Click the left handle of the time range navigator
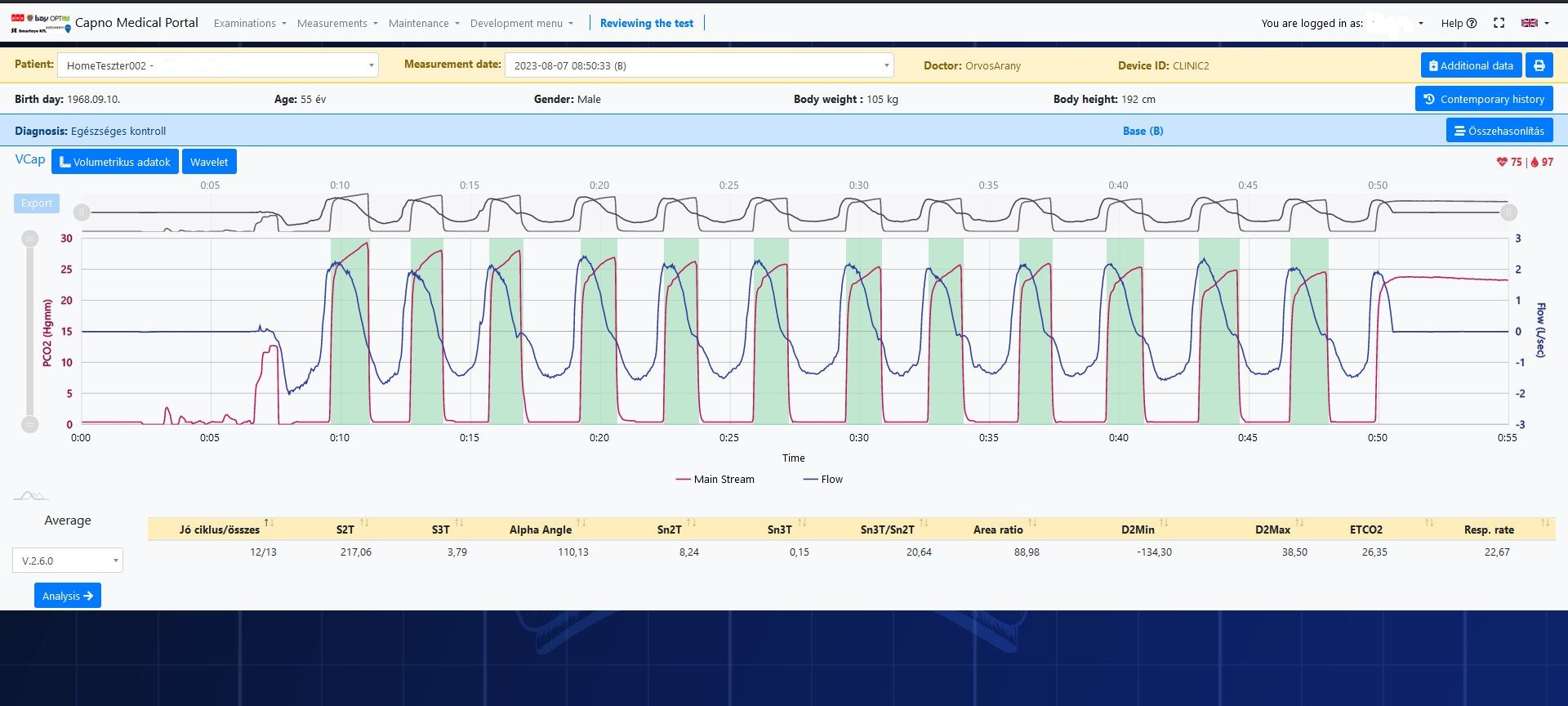 click(x=82, y=212)
